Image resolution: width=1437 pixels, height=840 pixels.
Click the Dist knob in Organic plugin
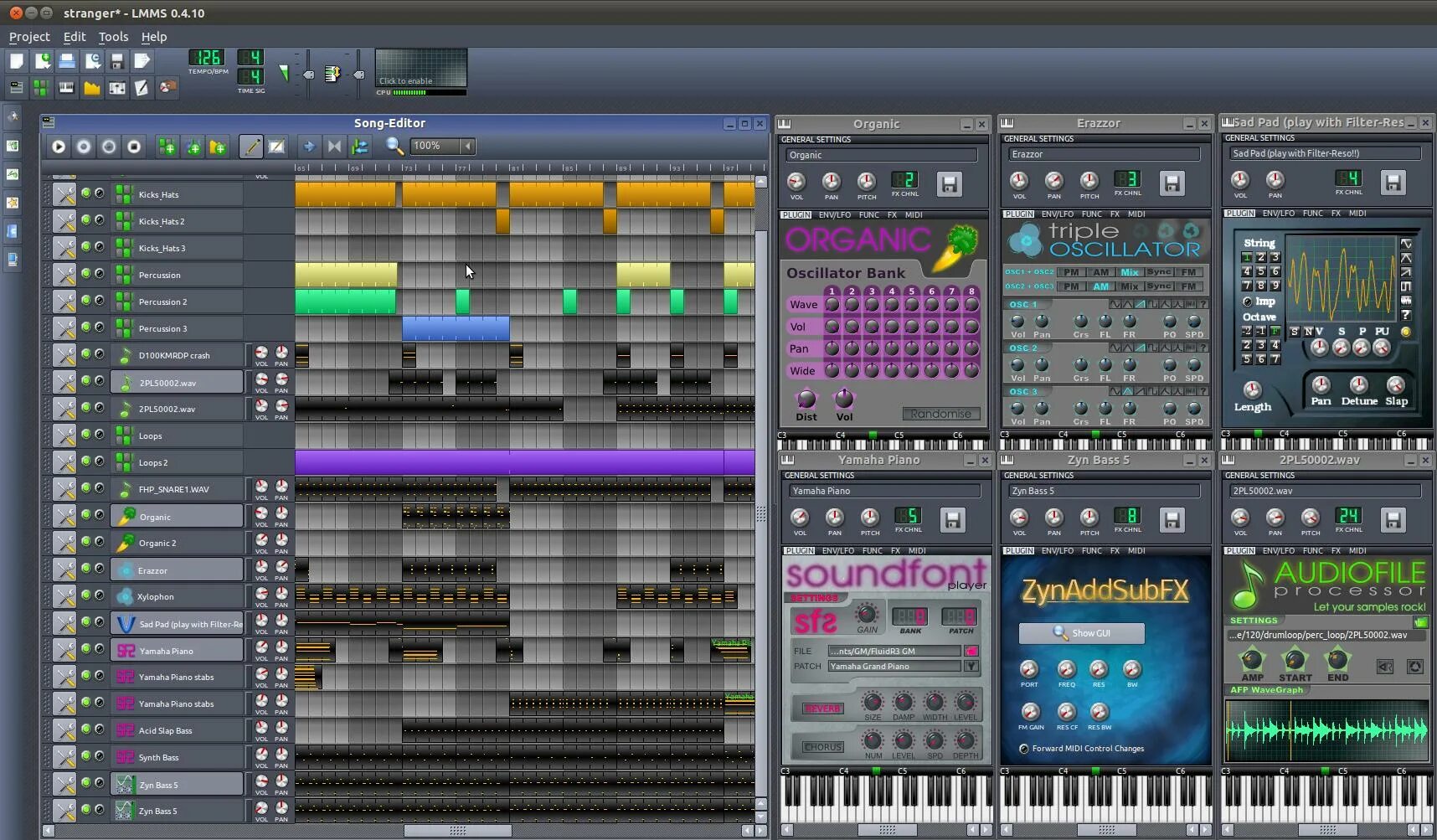click(x=806, y=398)
